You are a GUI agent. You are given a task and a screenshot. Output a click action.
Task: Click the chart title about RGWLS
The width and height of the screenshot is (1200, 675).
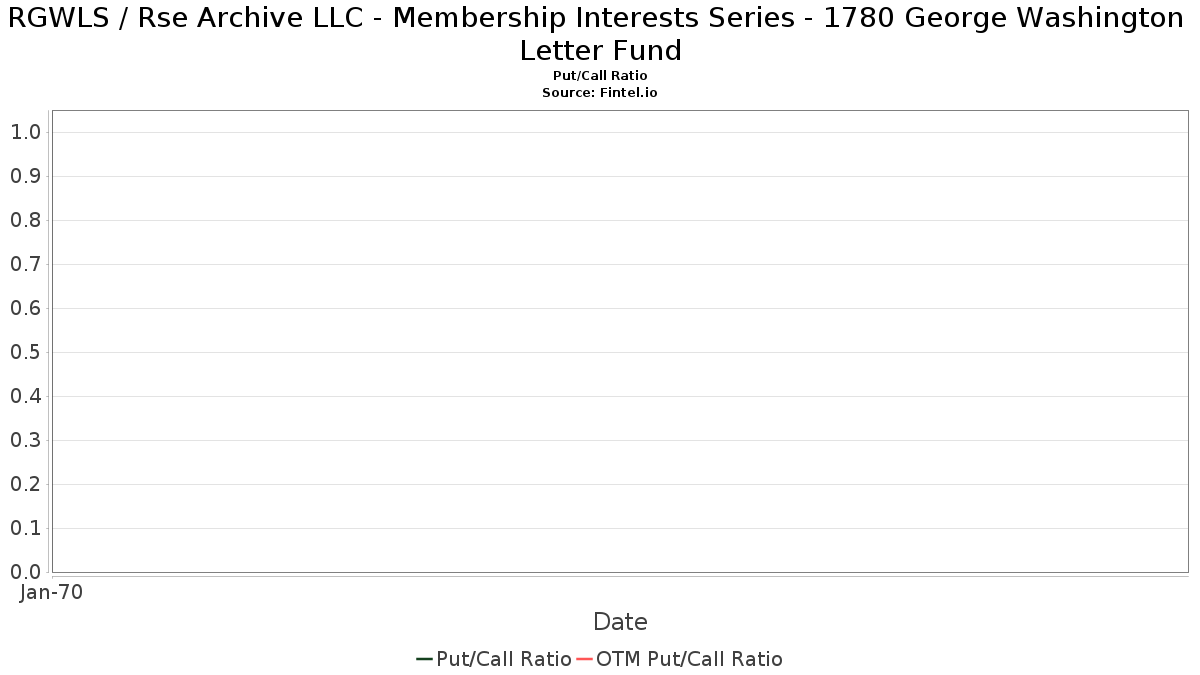coord(600,33)
